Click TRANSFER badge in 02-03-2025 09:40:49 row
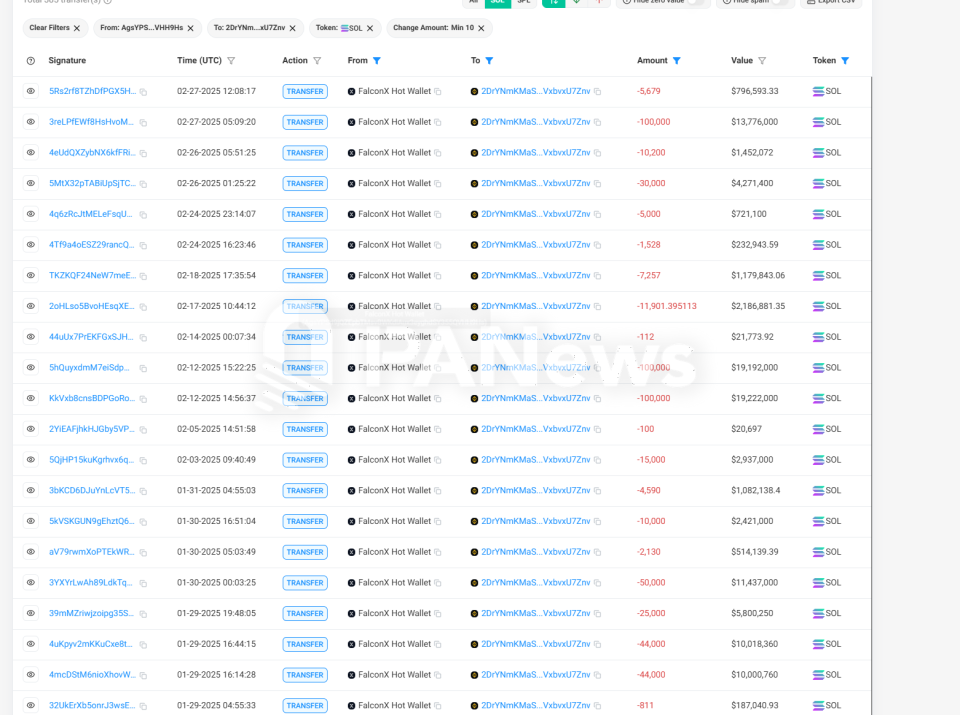Viewport: 960px width, 715px height. point(305,460)
